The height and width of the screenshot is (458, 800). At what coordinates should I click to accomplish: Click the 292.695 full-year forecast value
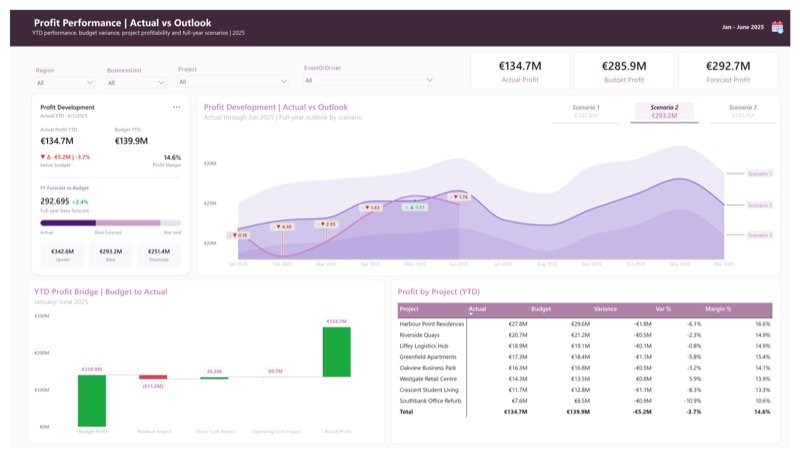click(55, 201)
